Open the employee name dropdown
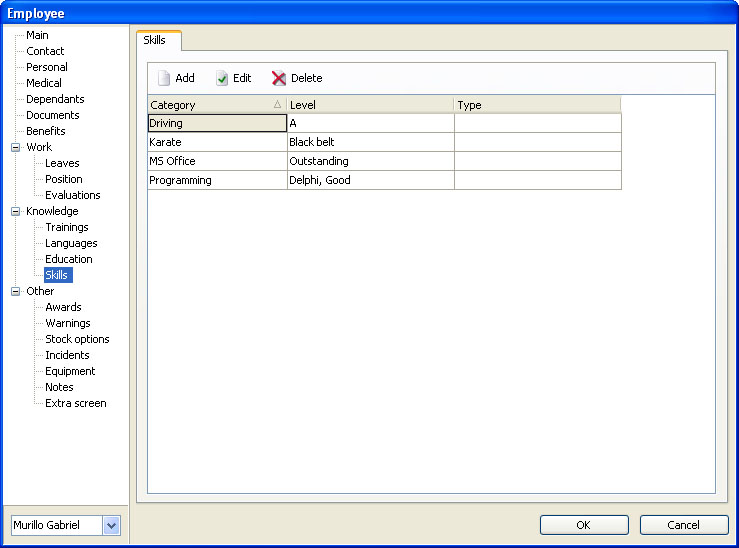 coord(111,525)
